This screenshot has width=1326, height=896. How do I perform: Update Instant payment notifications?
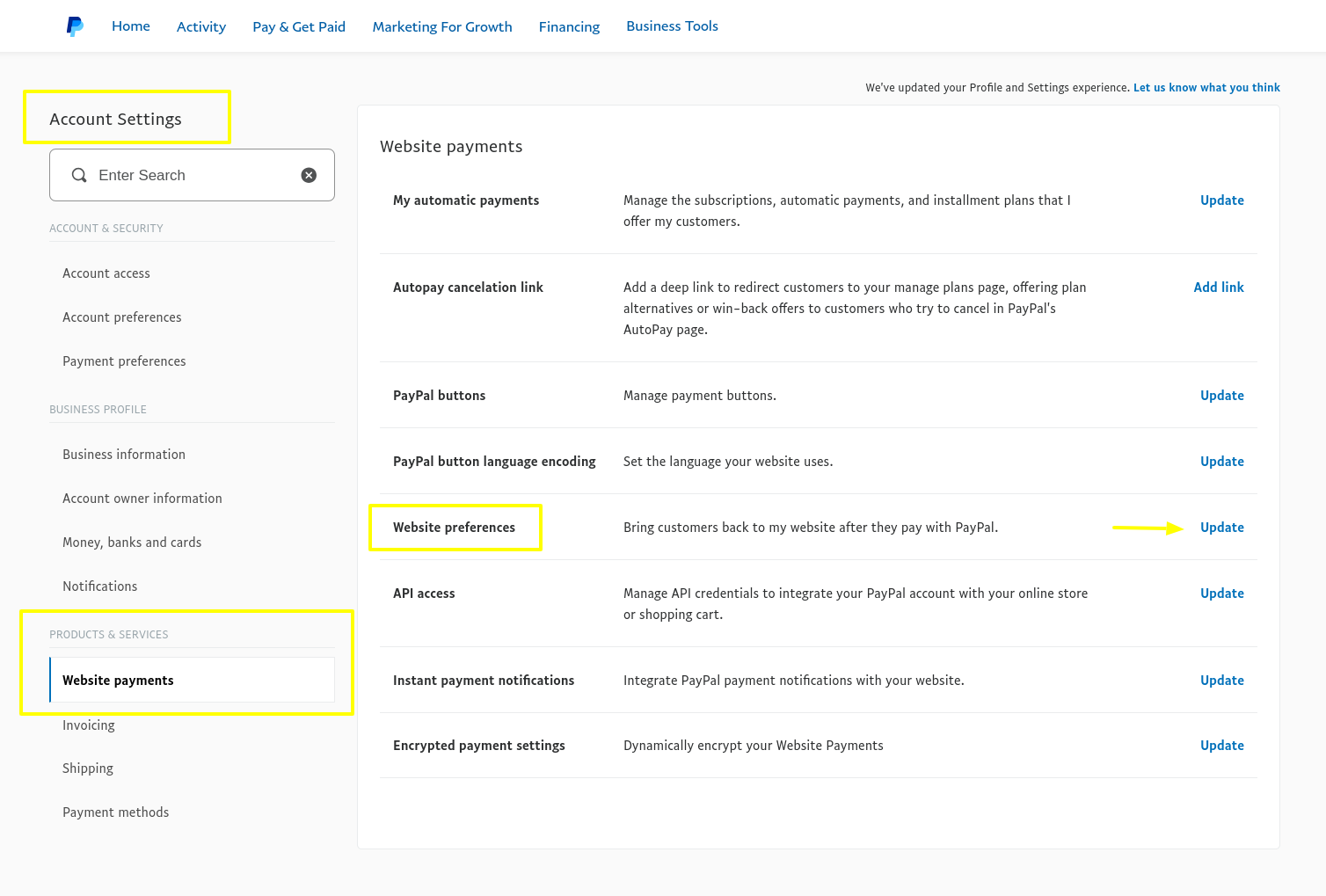click(x=1221, y=681)
